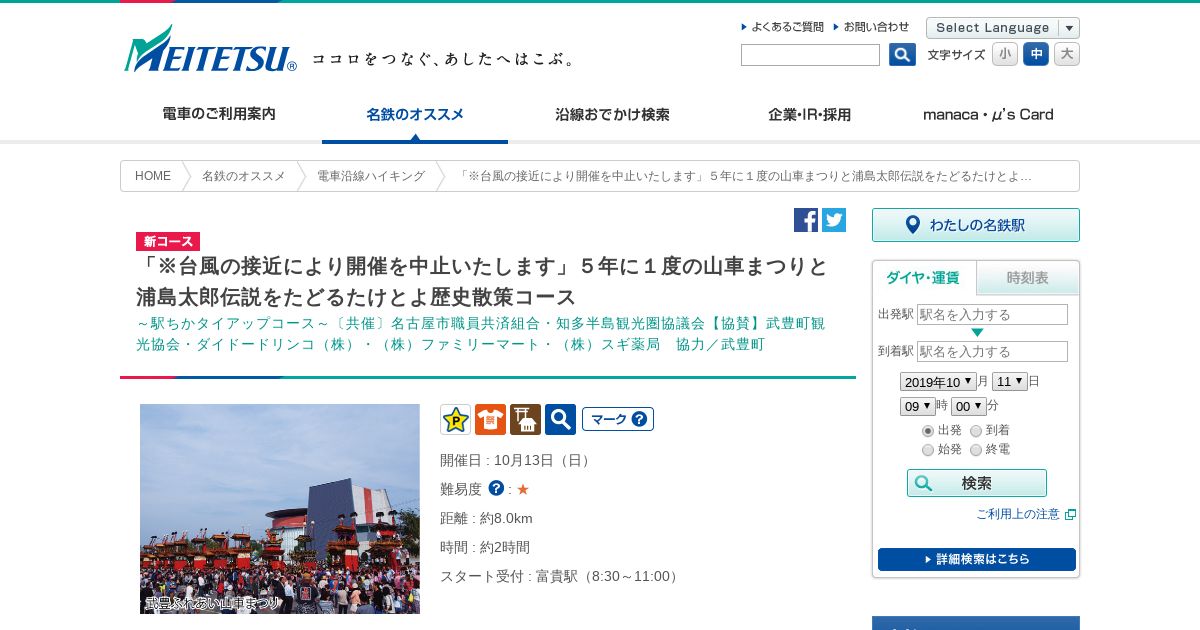Open the マーク help button
Image resolution: width=1200 pixels, height=630 pixels.
pyautogui.click(x=618, y=419)
